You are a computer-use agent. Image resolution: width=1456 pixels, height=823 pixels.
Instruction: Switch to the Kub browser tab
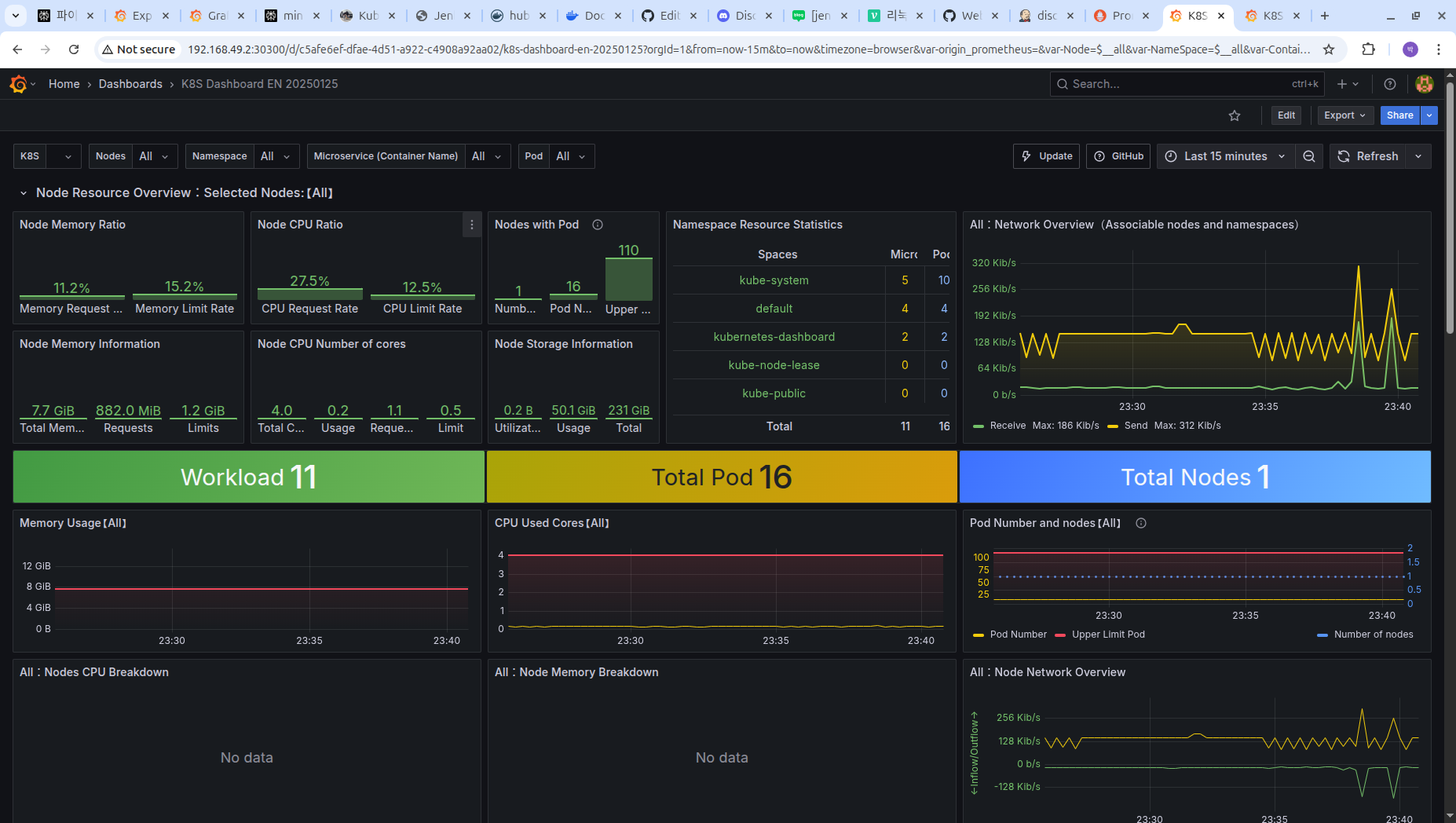coord(368,16)
